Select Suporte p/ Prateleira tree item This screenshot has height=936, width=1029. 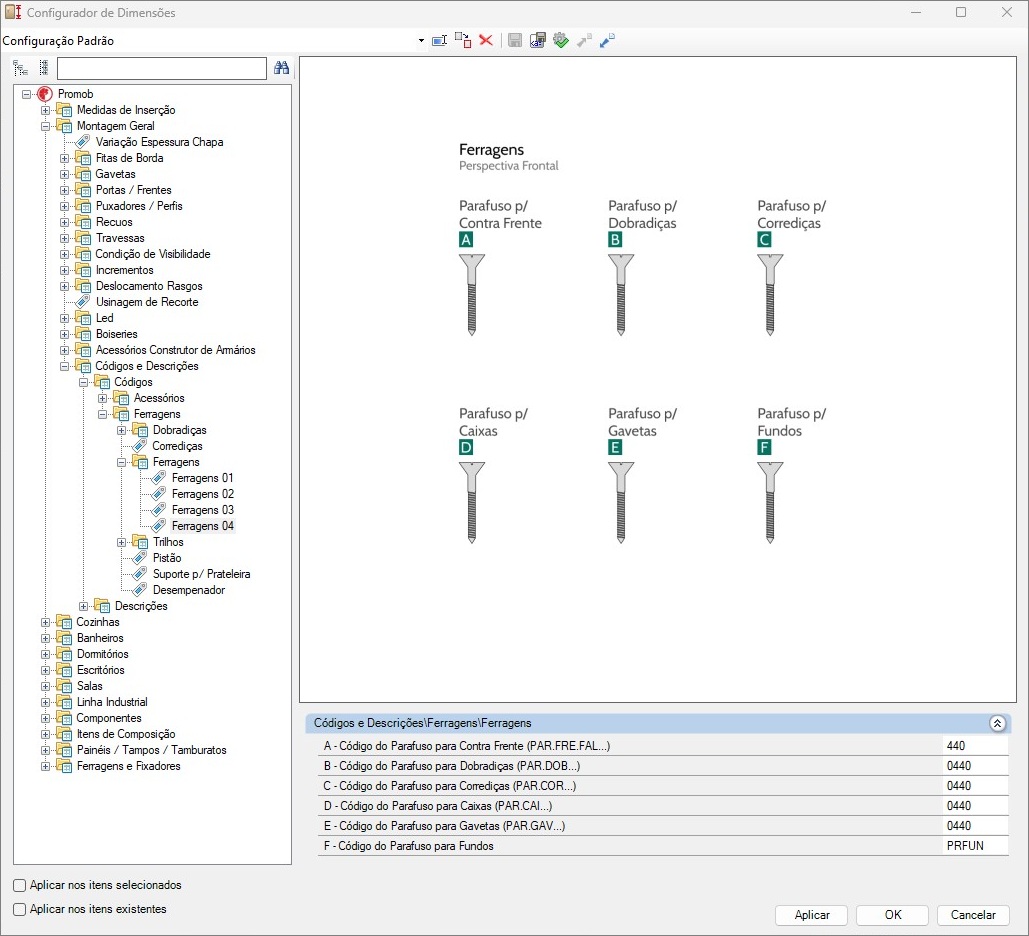tap(201, 574)
